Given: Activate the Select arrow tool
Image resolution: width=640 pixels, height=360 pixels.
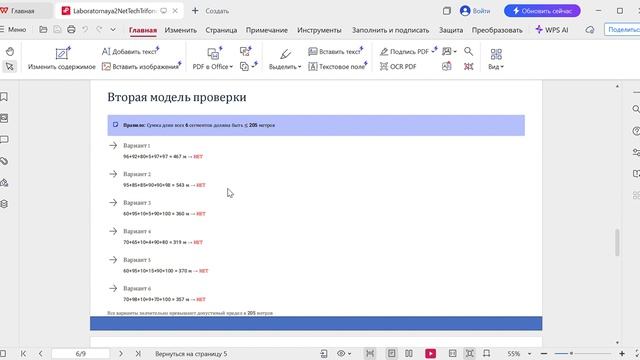Looking at the screenshot, I should click(x=10, y=66).
